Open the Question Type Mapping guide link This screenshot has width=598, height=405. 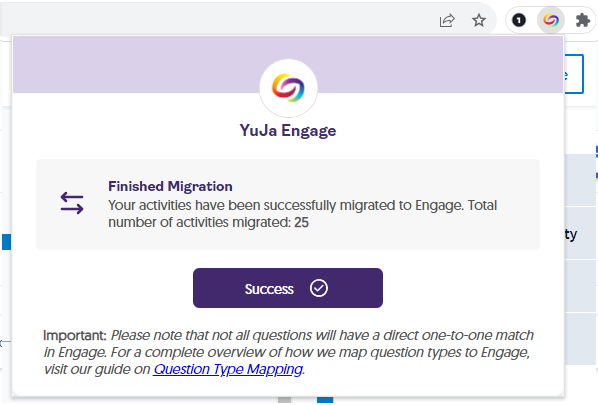[228, 369]
